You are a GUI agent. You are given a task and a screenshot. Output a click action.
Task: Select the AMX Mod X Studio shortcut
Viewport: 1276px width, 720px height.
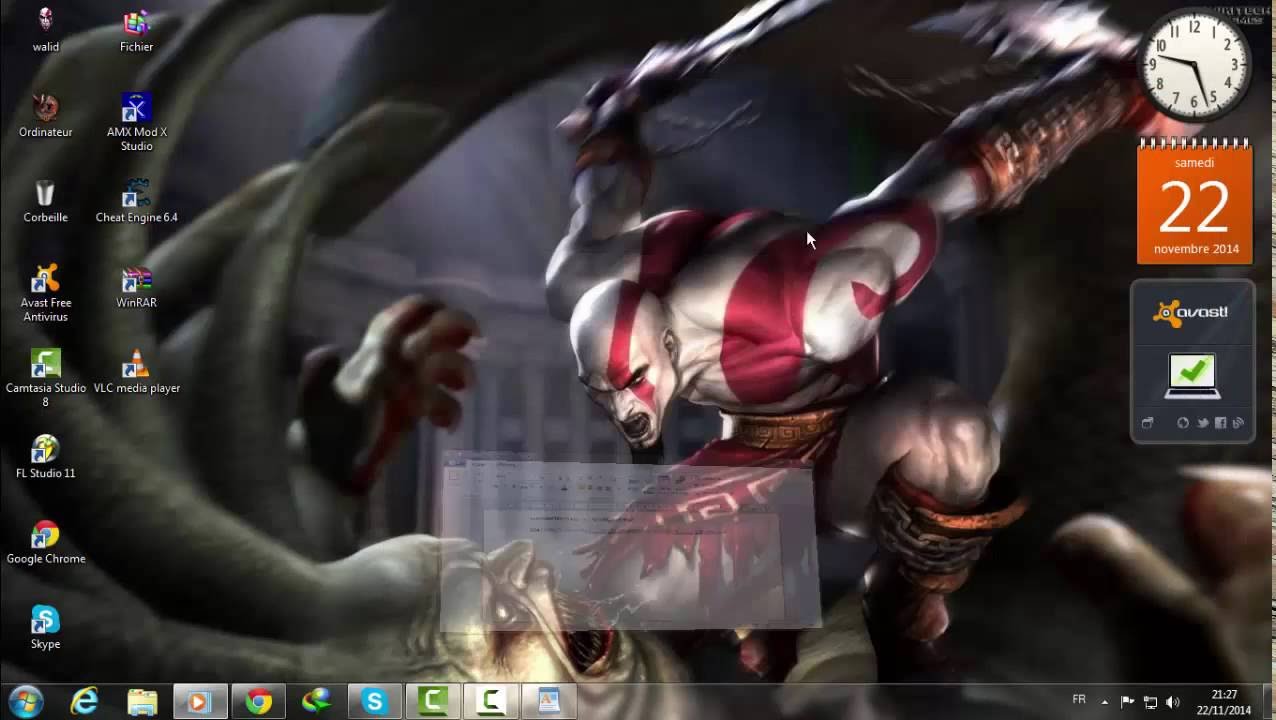(136, 122)
